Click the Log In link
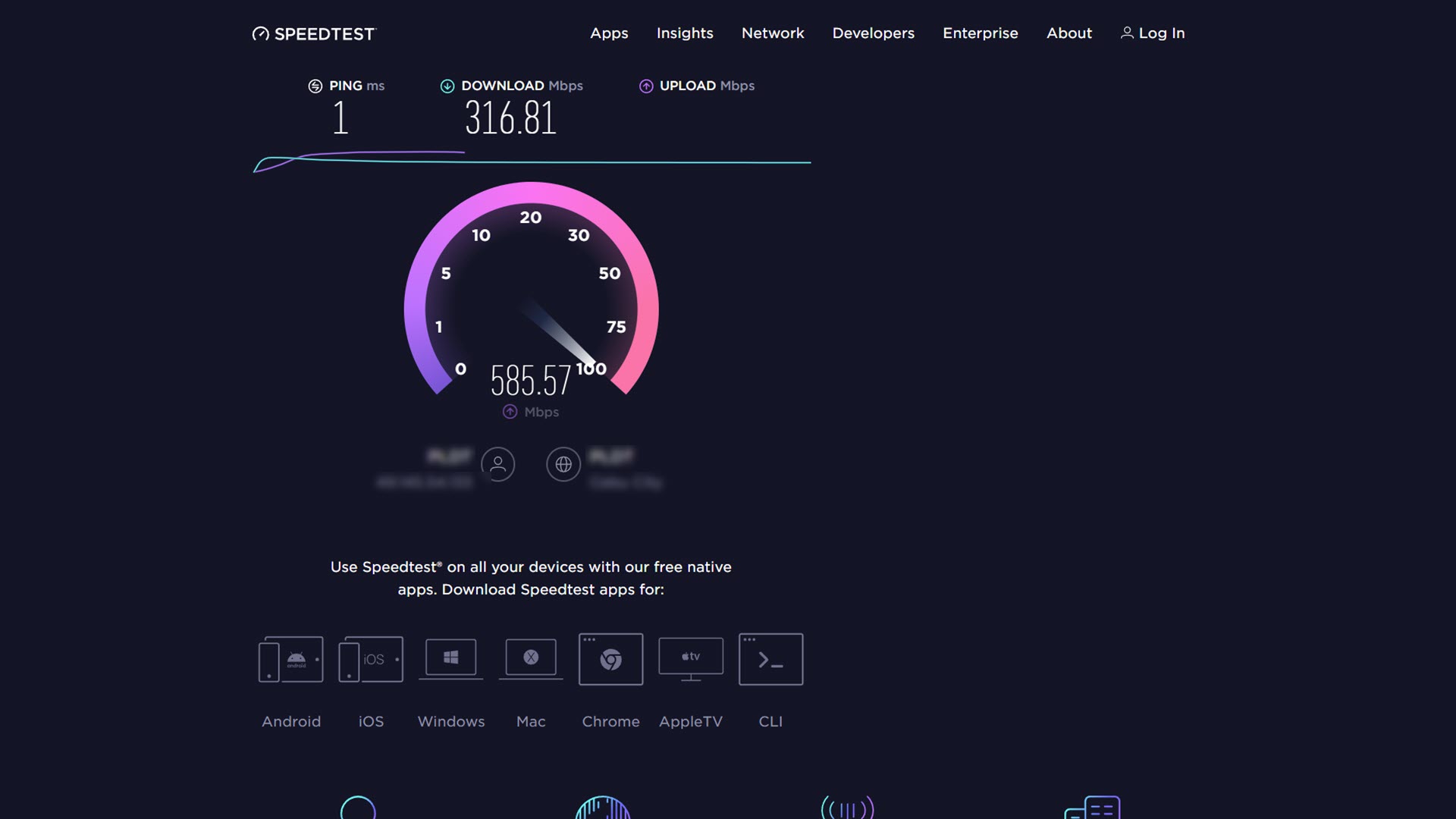This screenshot has height=819, width=1456. [x=1153, y=33]
